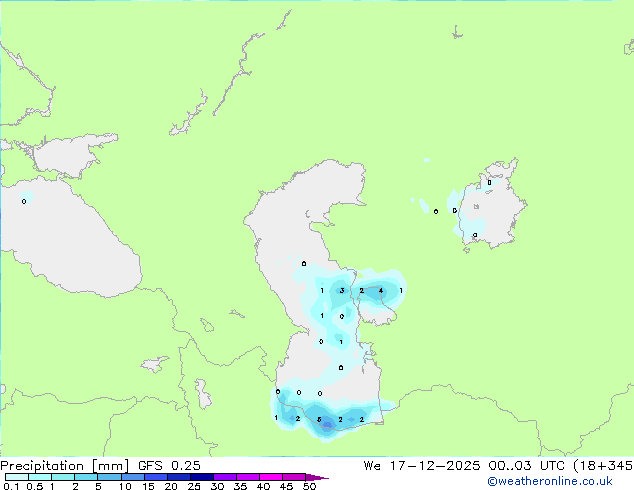Click the '35' legend scale label

click(240, 486)
